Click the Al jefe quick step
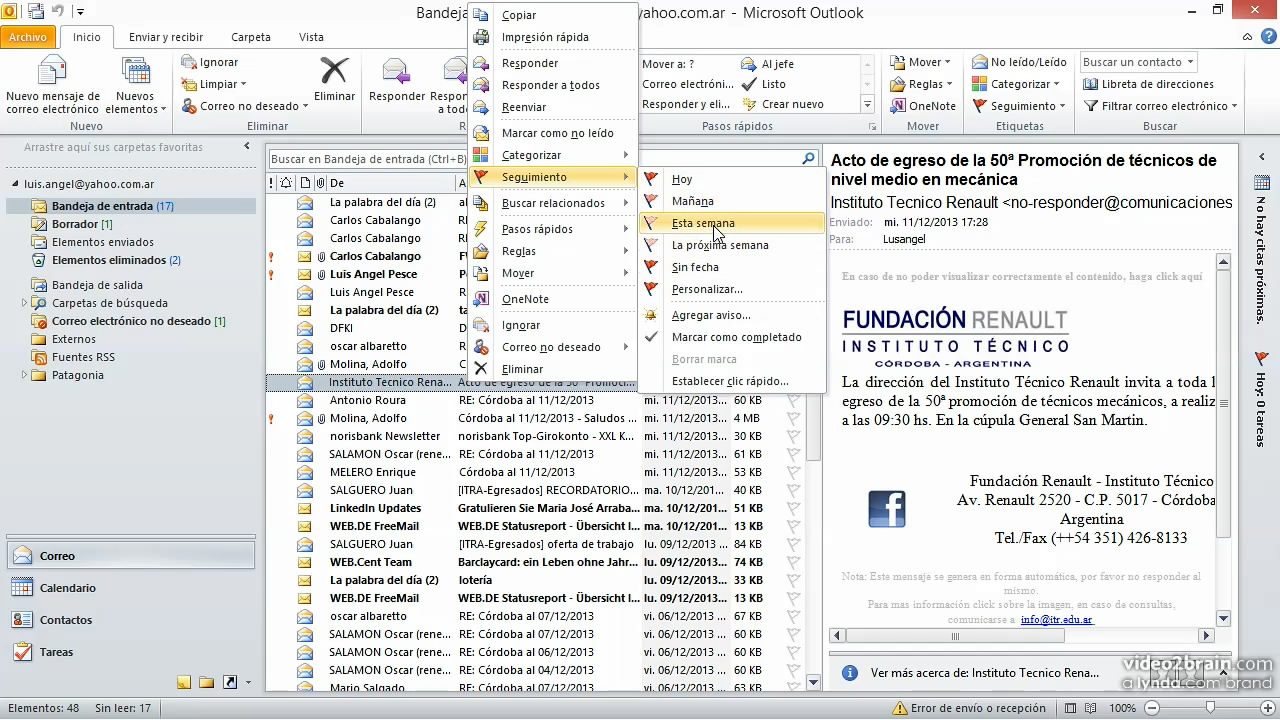The width and height of the screenshot is (1280, 720). click(768, 64)
